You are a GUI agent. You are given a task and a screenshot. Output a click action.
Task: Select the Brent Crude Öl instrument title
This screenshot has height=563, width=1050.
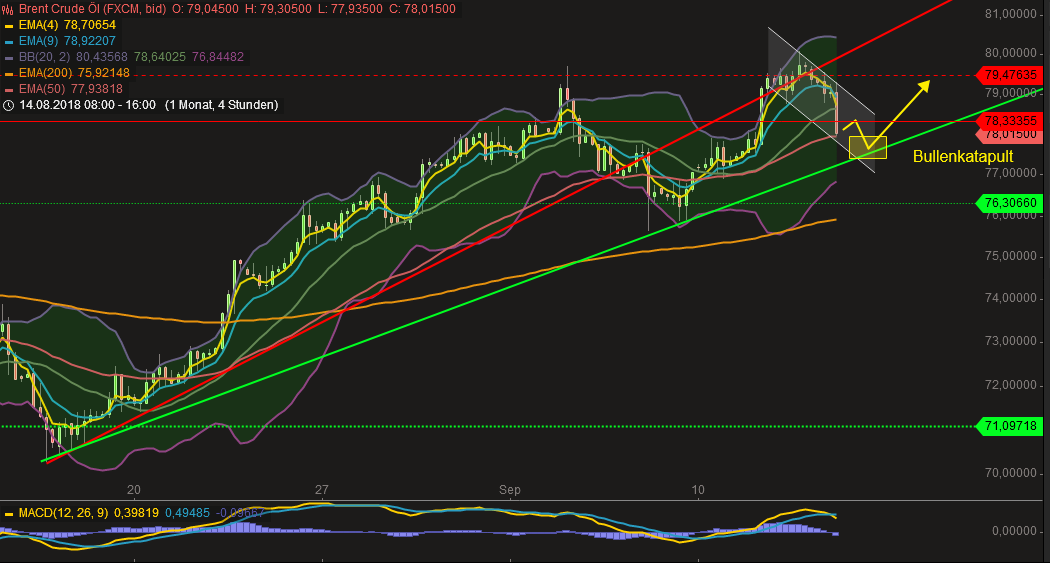[92, 9]
